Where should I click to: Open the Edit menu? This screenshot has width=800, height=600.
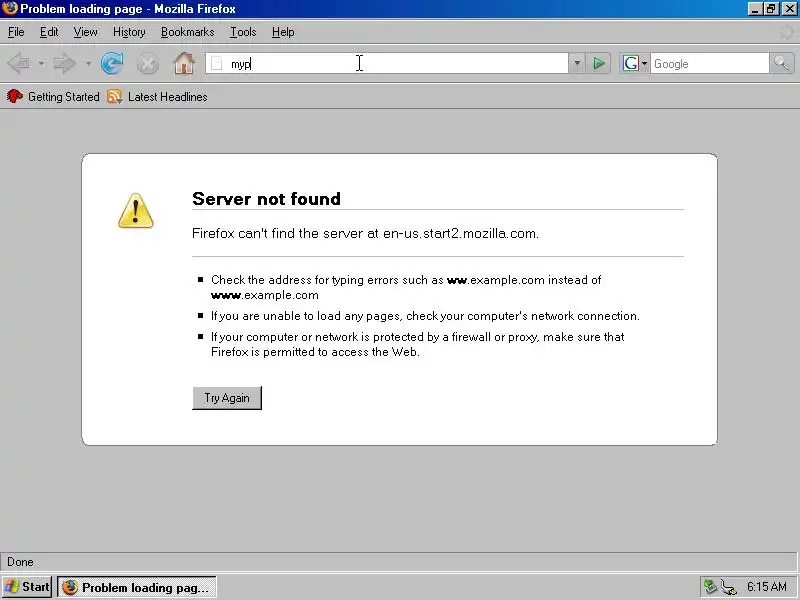49,32
